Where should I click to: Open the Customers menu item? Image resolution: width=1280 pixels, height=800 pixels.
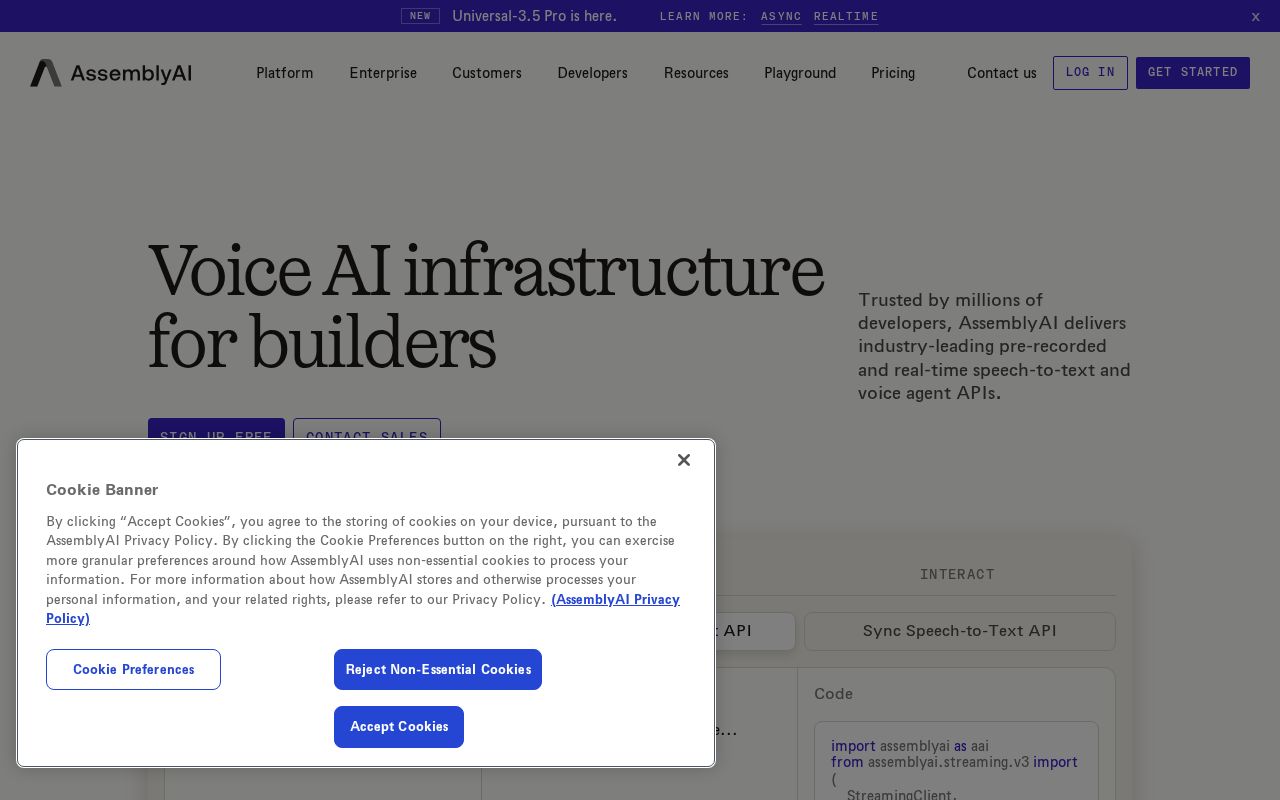(x=487, y=73)
